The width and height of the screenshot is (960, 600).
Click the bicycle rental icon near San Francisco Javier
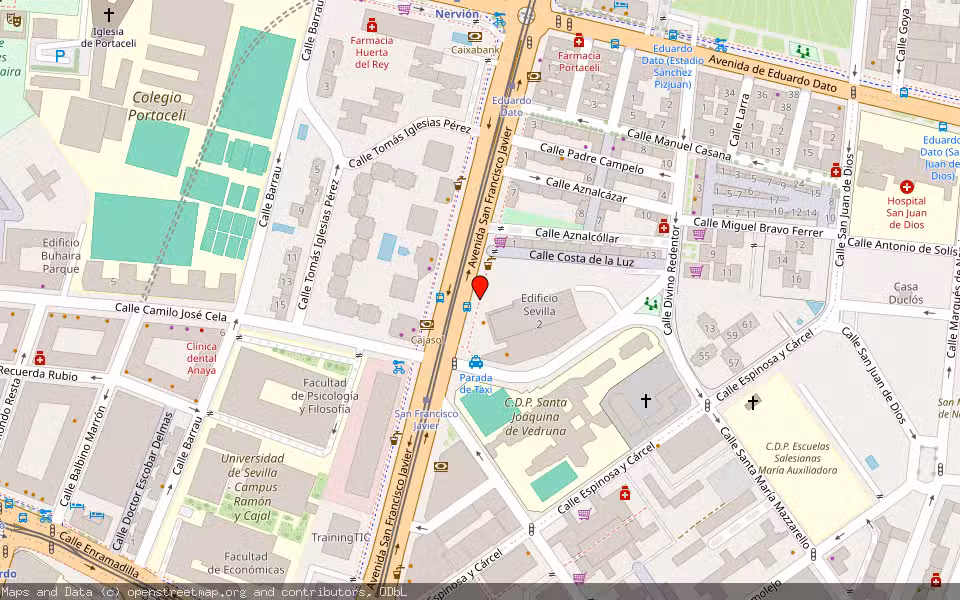coord(399,368)
